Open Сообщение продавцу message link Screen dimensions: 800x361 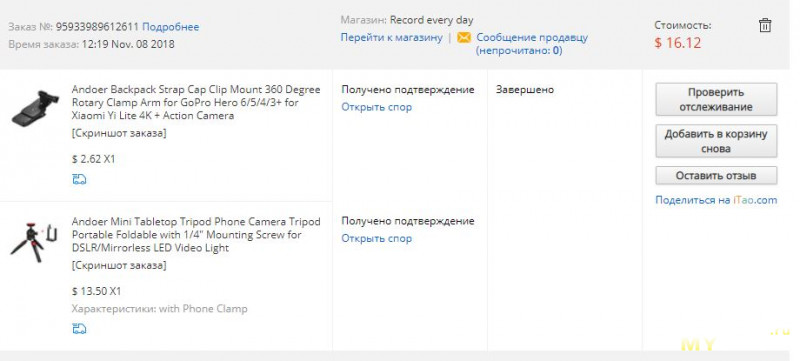pos(532,43)
